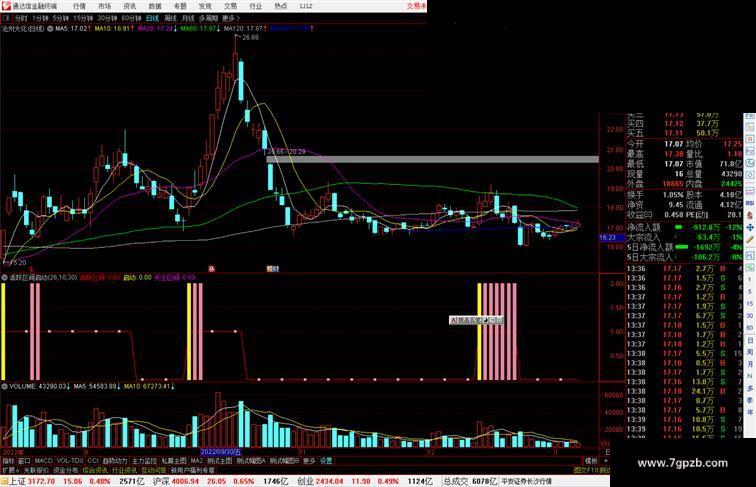Viewport: 756px width, 487px height.
Task: Switch to 分时 period tab
Action: tap(21, 18)
